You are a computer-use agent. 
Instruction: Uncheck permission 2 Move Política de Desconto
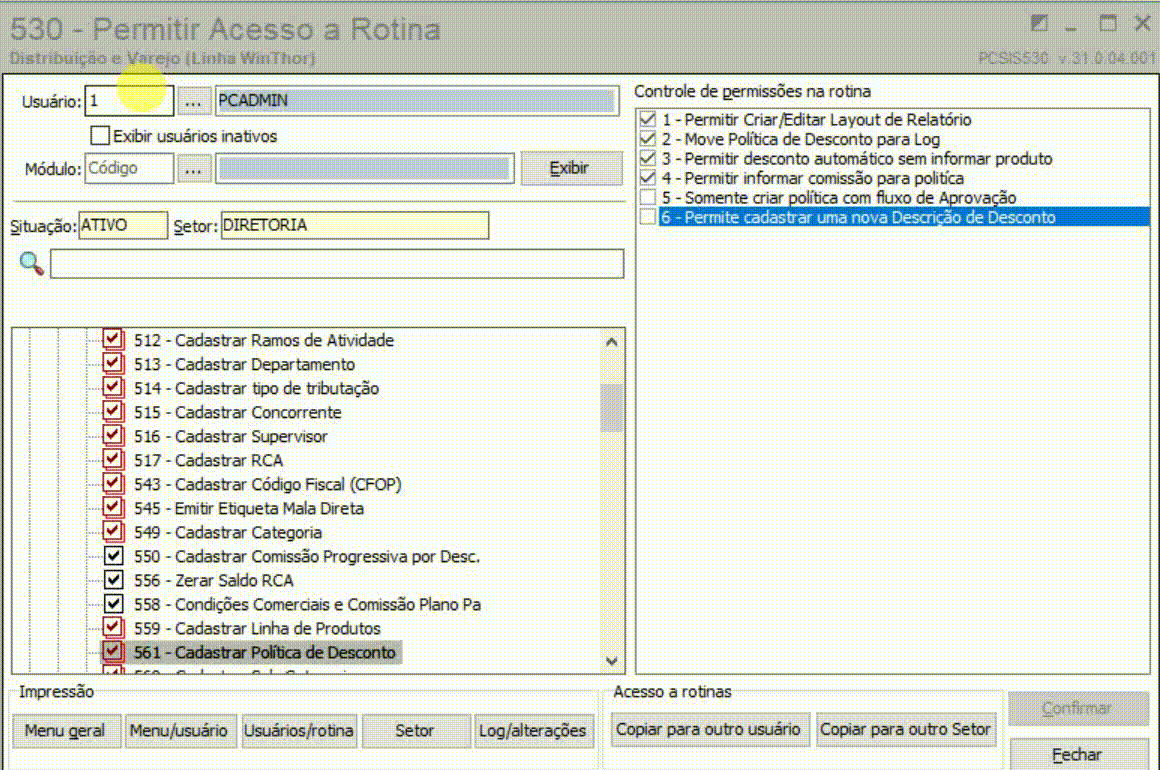click(x=648, y=138)
